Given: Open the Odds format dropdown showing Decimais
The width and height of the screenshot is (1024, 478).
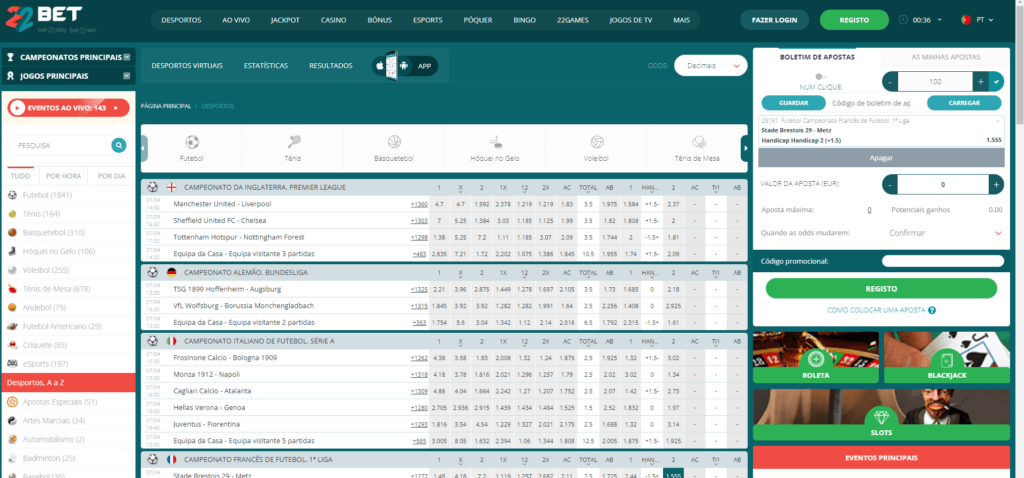Looking at the screenshot, I should click(x=710, y=66).
